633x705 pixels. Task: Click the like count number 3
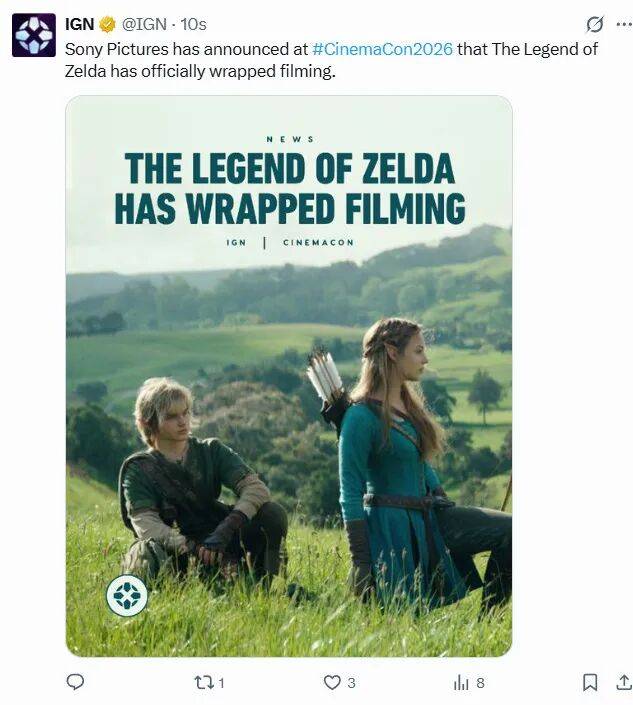[x=352, y=683]
